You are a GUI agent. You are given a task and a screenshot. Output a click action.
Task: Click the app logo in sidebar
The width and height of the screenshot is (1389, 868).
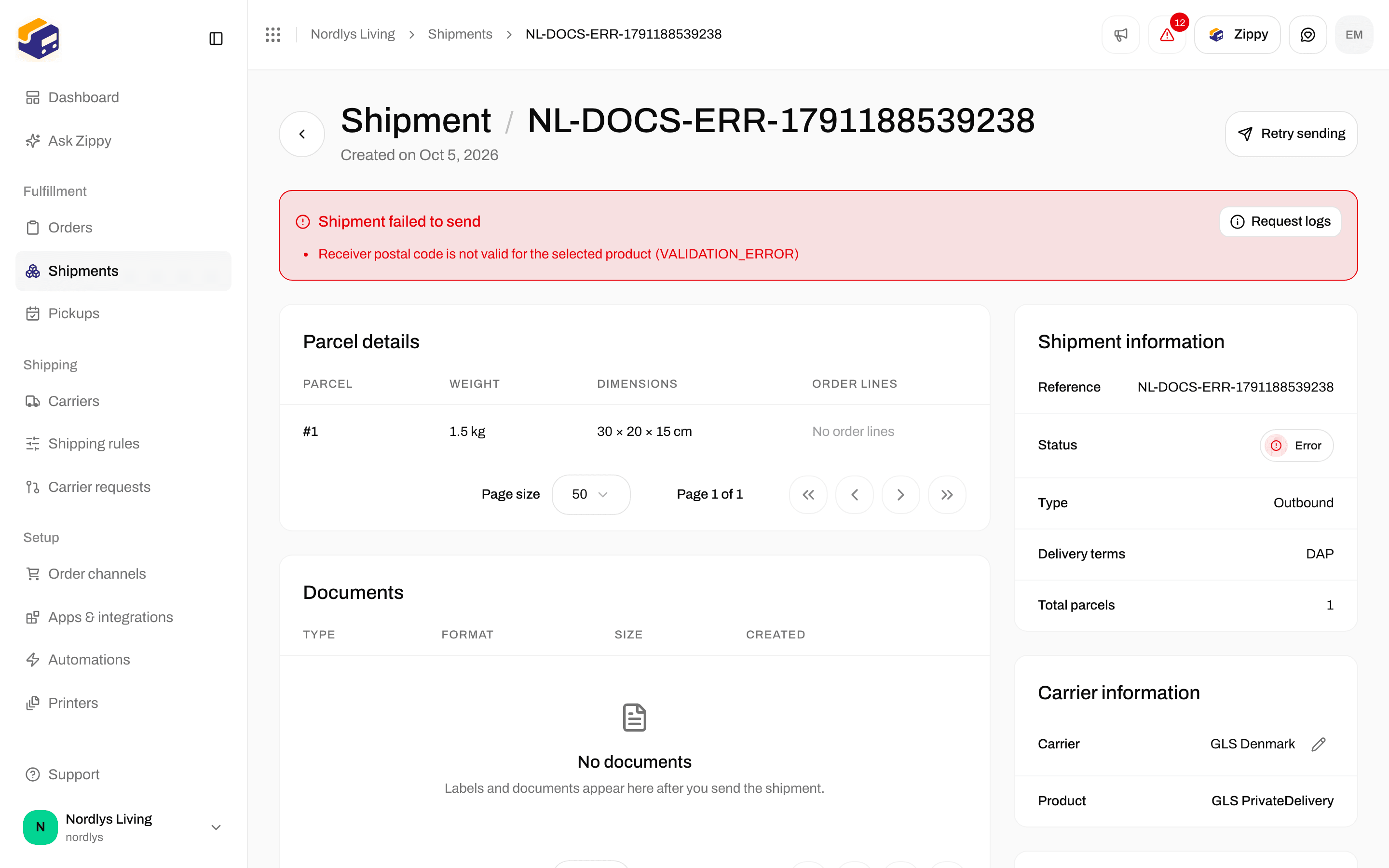point(39,39)
